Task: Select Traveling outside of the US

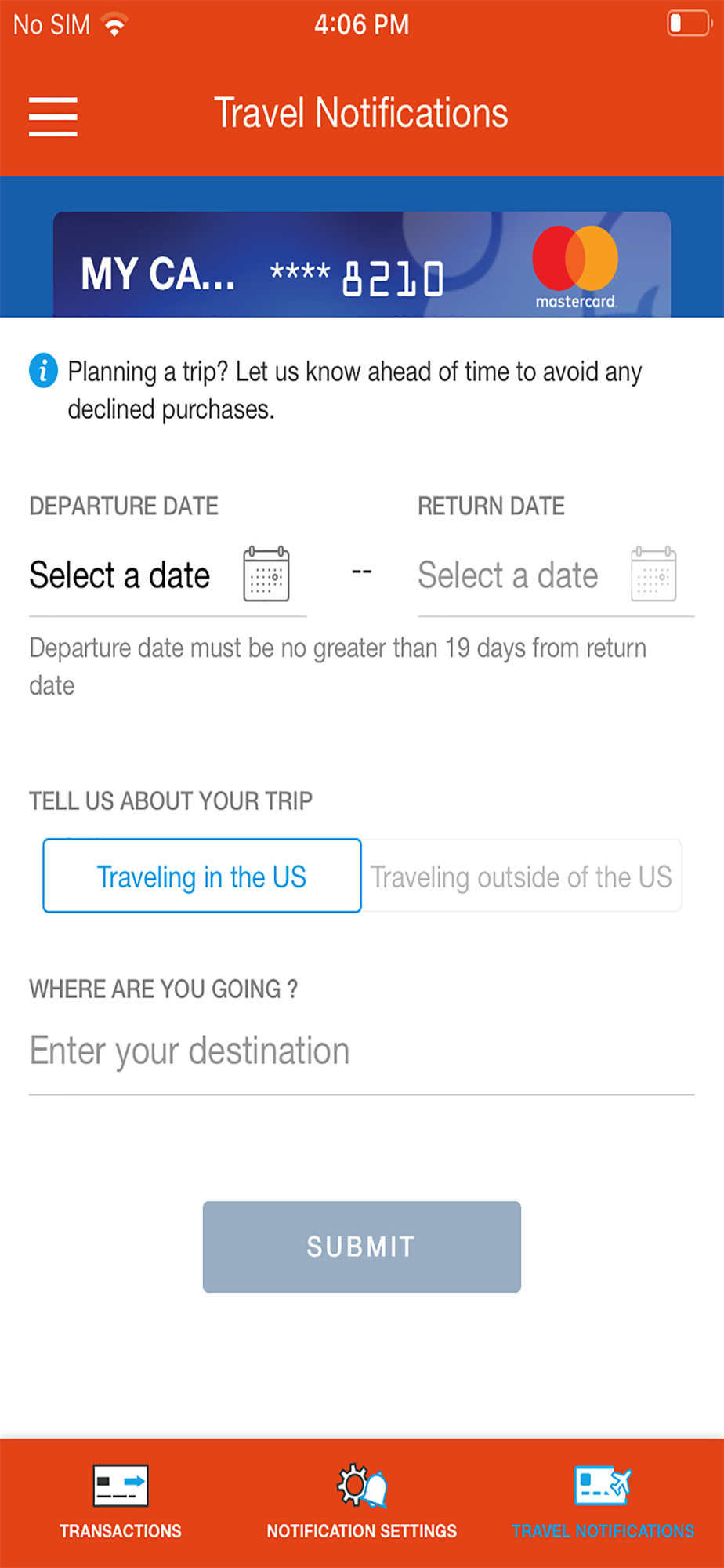Action: pos(521,877)
